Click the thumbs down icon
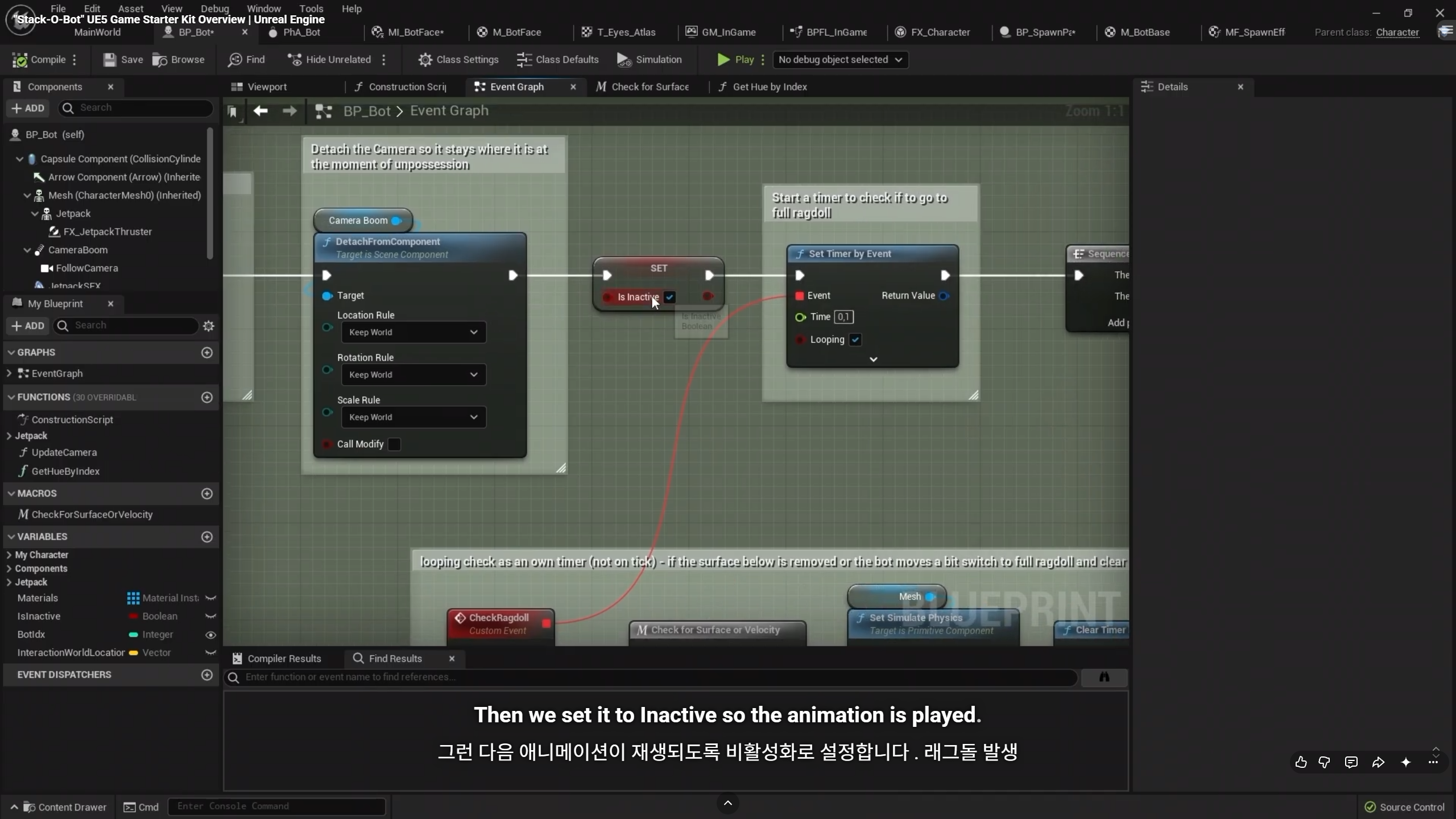 1324,762
